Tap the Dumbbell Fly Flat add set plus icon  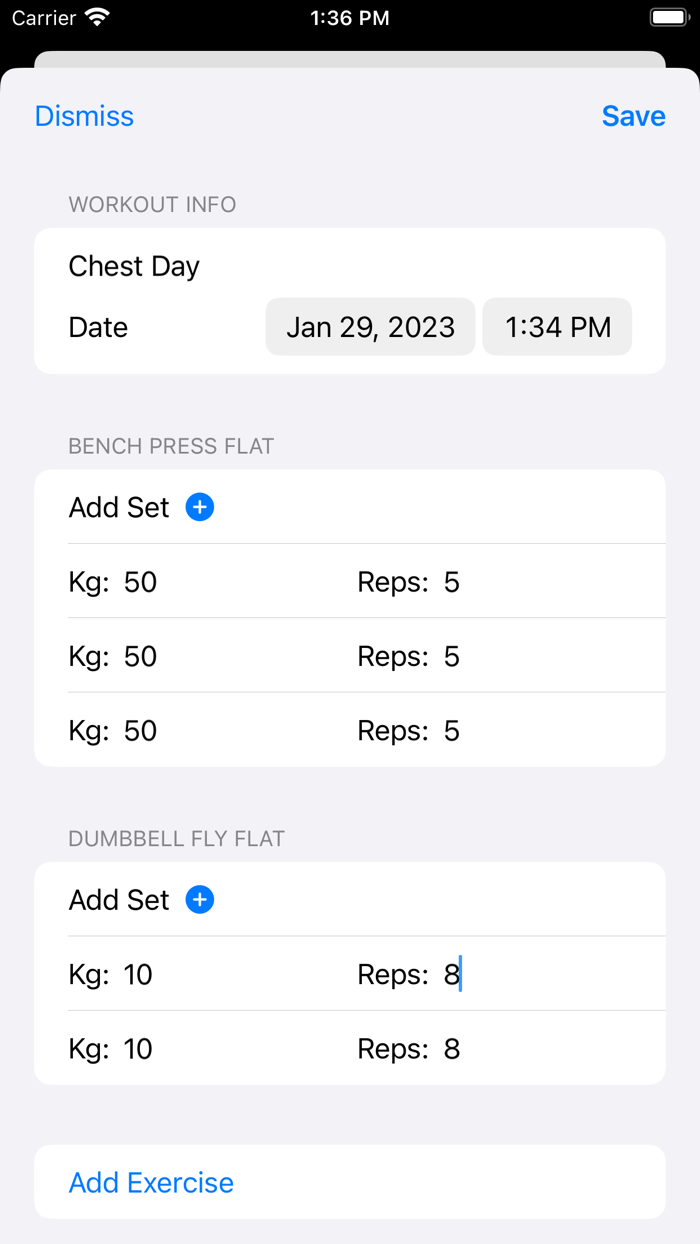[200, 900]
